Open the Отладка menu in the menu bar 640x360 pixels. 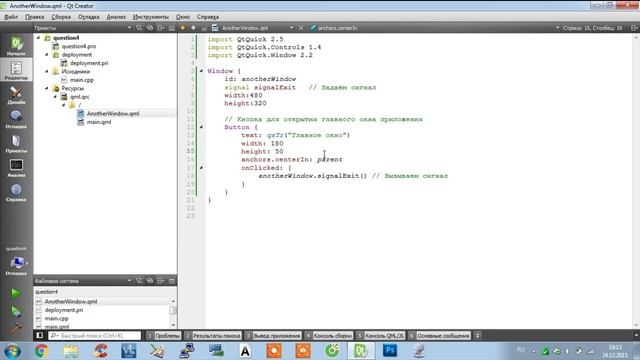89,17
